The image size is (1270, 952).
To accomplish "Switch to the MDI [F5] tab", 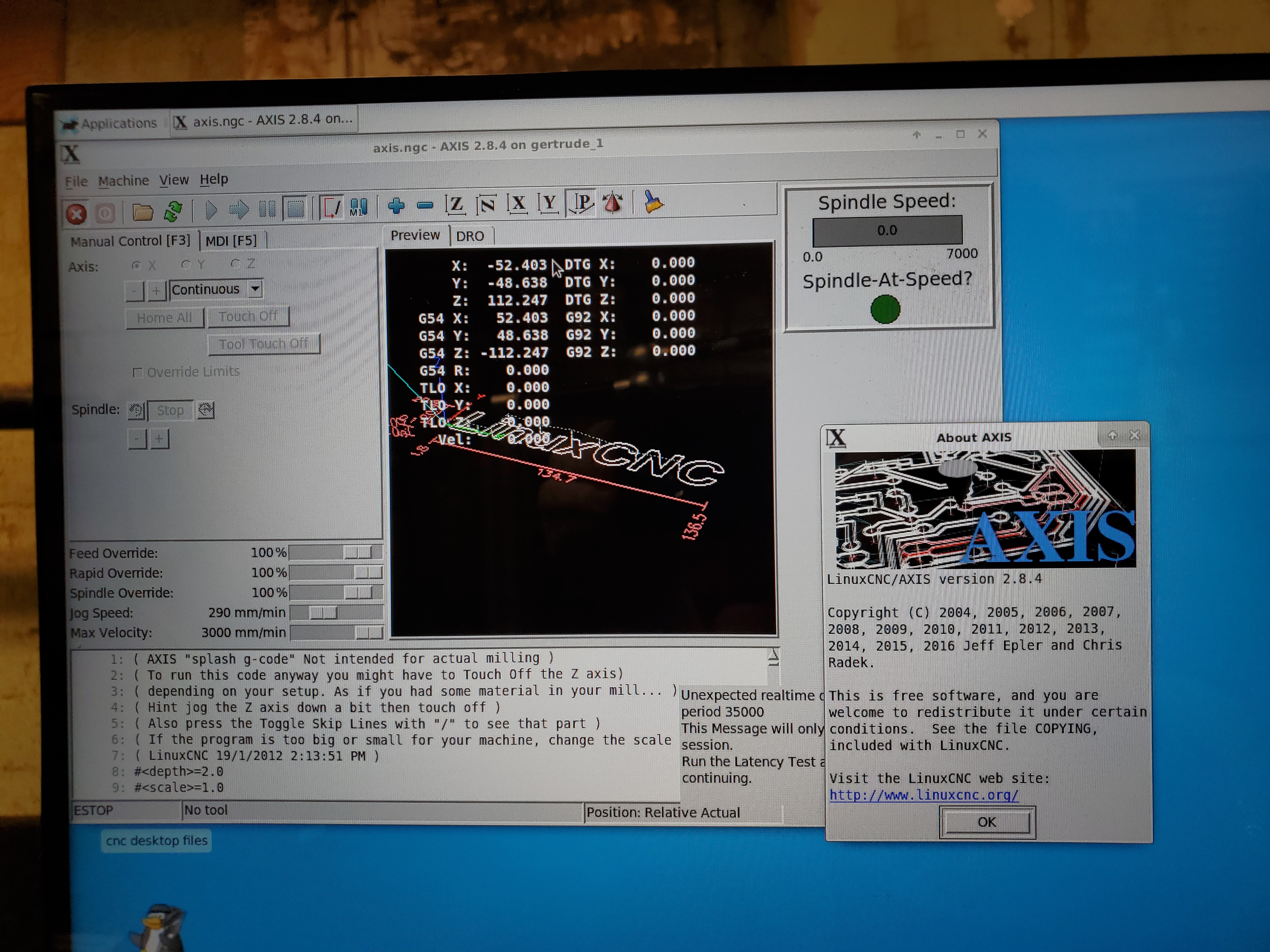I will click(232, 241).
